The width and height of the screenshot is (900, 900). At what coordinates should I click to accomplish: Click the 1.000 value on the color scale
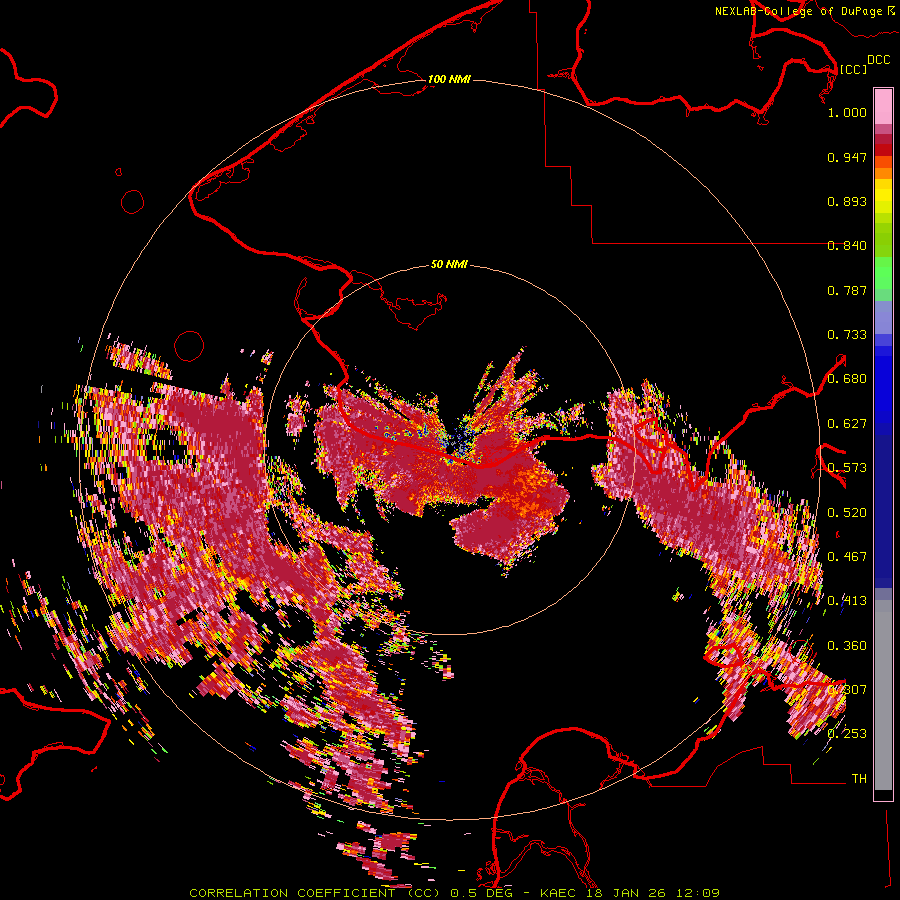pyautogui.click(x=847, y=112)
